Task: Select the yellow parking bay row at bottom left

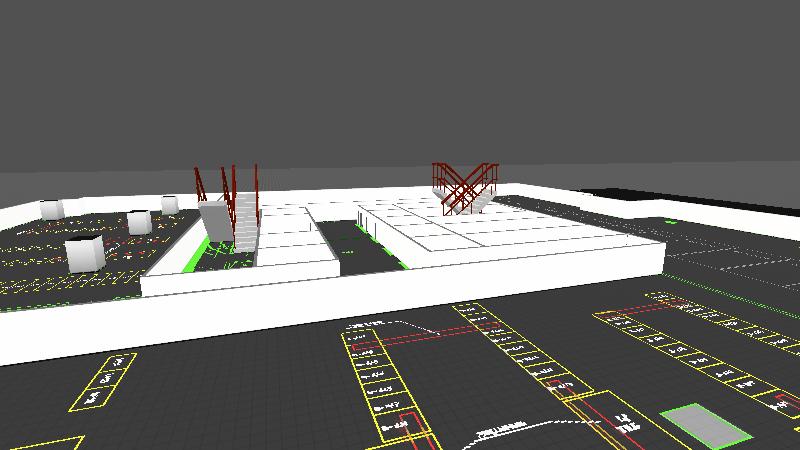Action: click(x=103, y=383)
